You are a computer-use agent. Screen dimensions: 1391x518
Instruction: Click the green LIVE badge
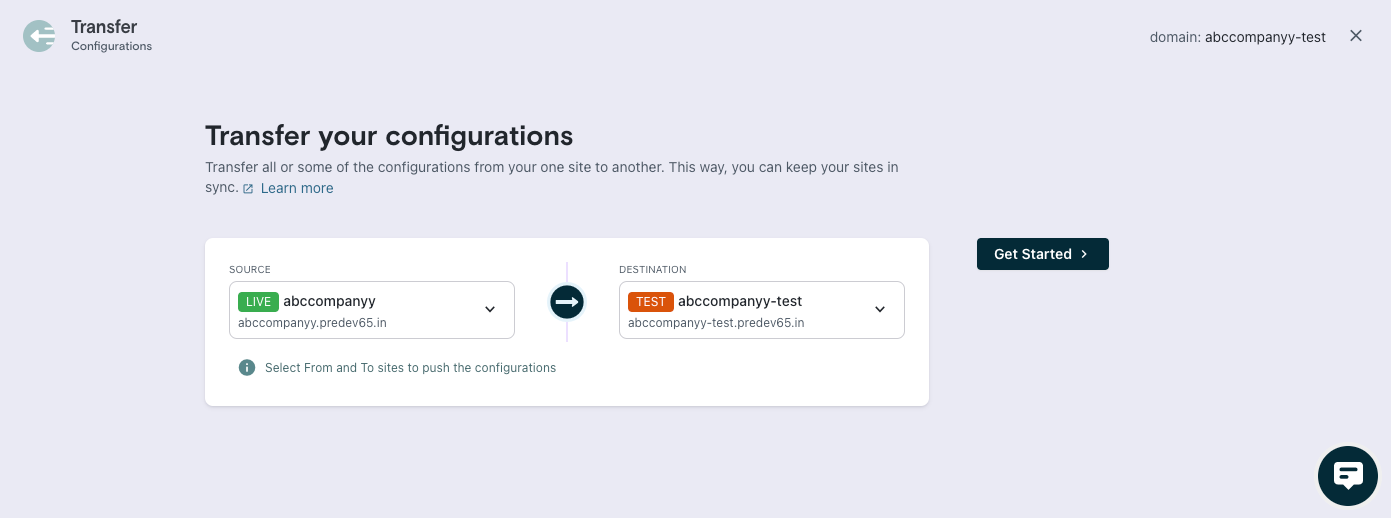tap(258, 301)
